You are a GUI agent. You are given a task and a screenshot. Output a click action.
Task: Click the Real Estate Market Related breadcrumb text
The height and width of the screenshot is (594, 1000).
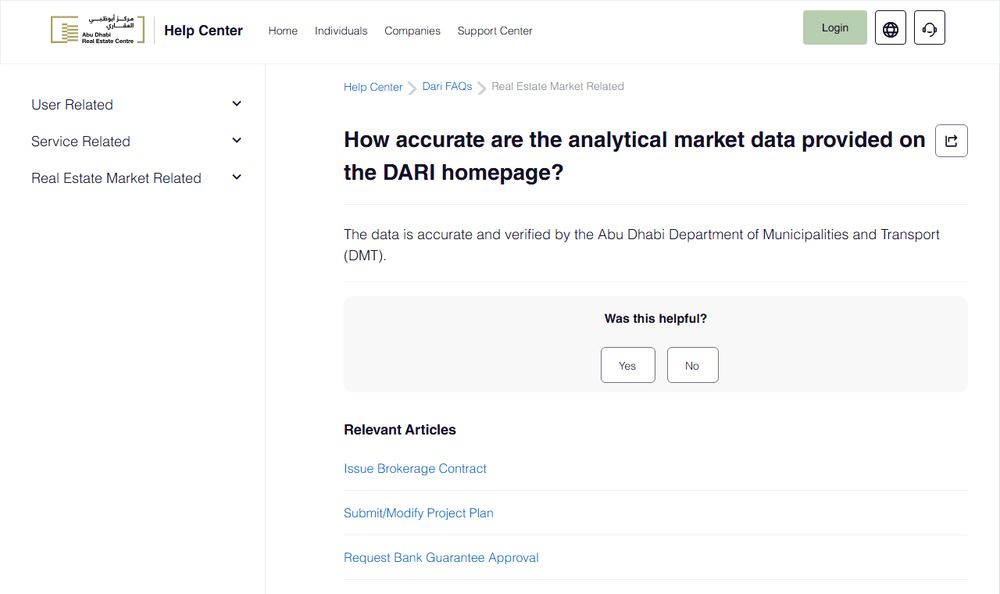(x=557, y=86)
